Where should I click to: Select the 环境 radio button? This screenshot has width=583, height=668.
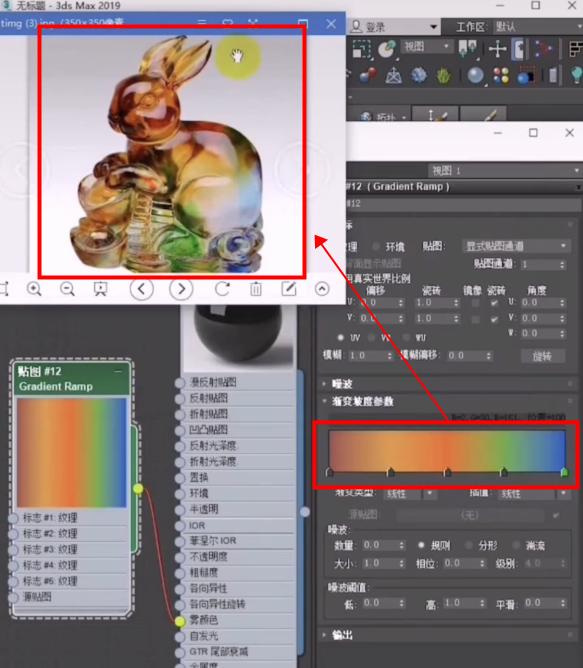click(x=376, y=246)
